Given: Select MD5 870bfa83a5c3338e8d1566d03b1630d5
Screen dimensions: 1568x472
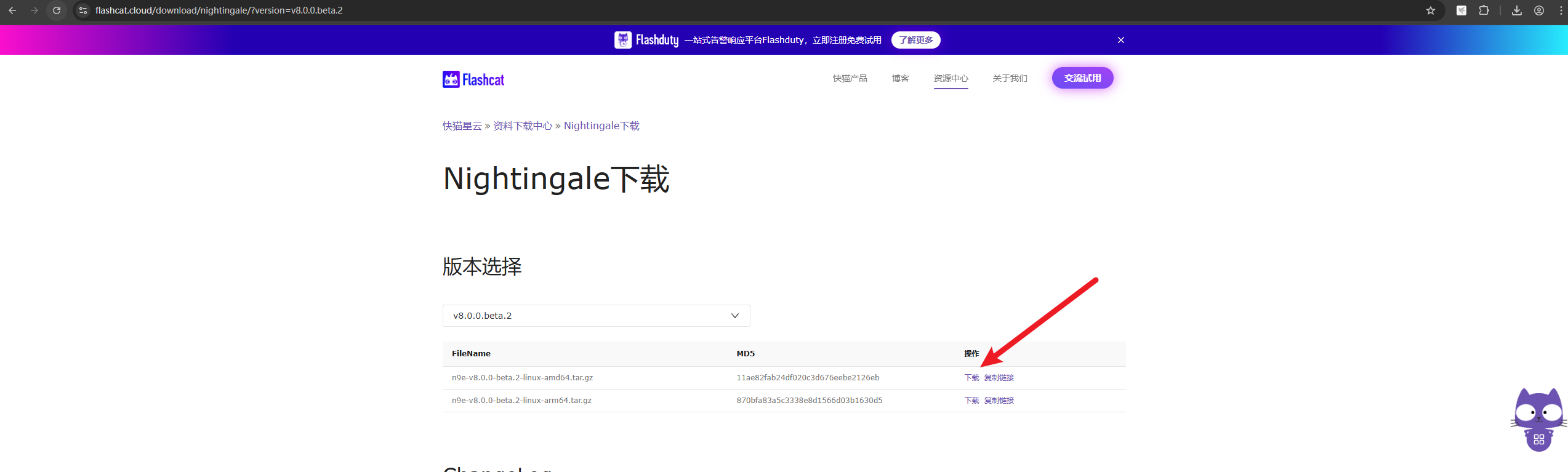Looking at the screenshot, I should tap(810, 401).
